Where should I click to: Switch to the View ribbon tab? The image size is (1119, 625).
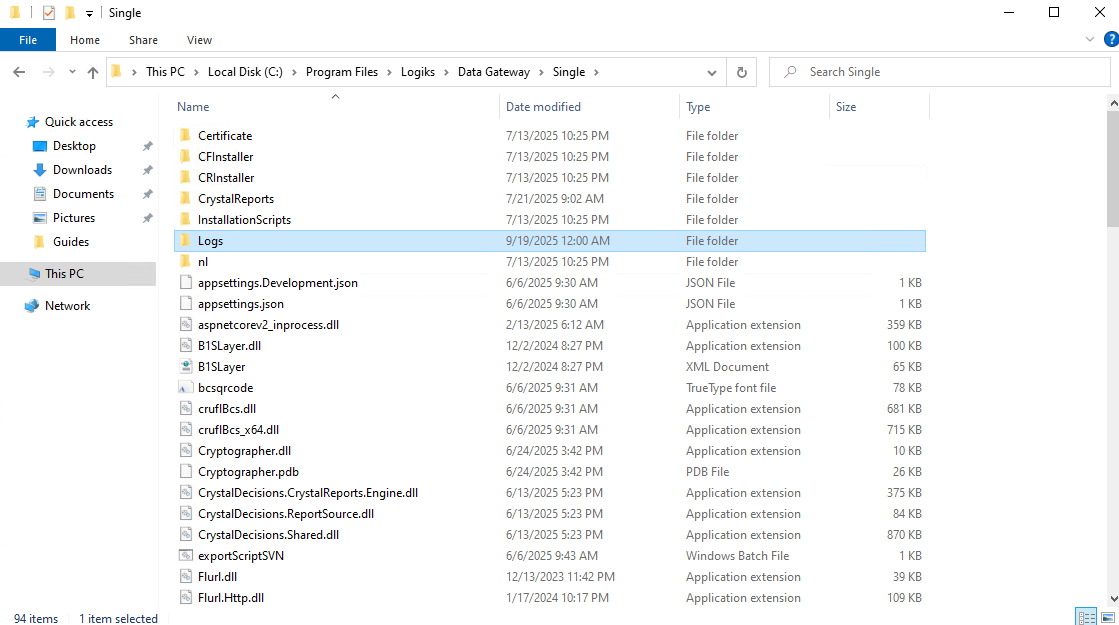click(199, 40)
